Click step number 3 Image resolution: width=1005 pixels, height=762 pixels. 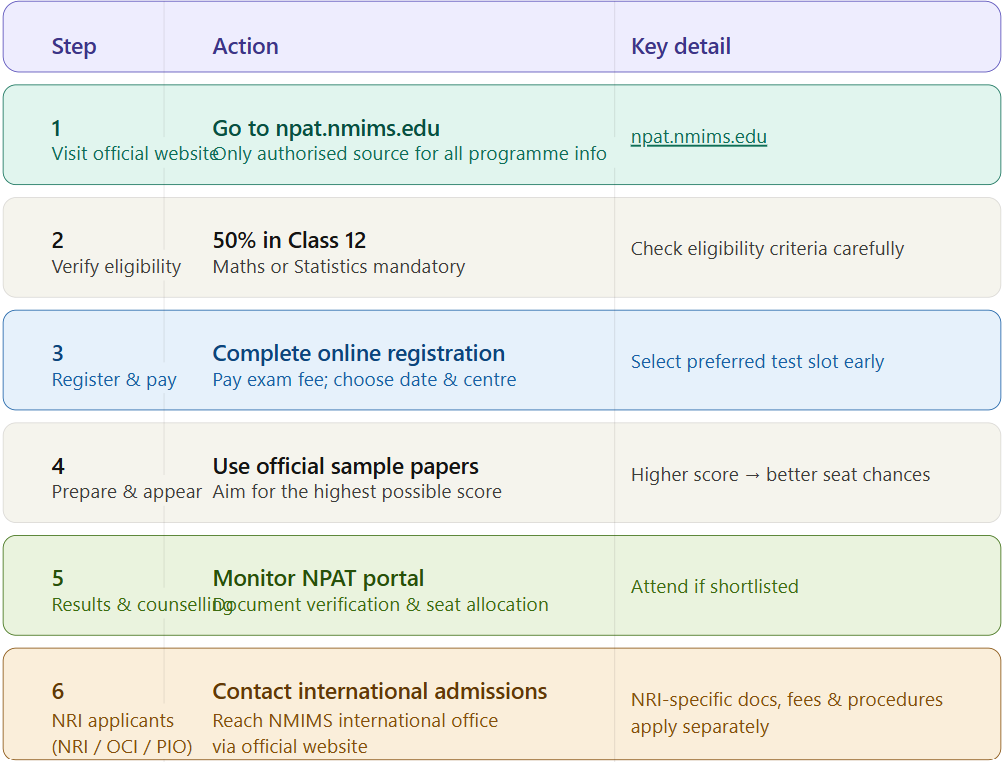tap(58, 353)
